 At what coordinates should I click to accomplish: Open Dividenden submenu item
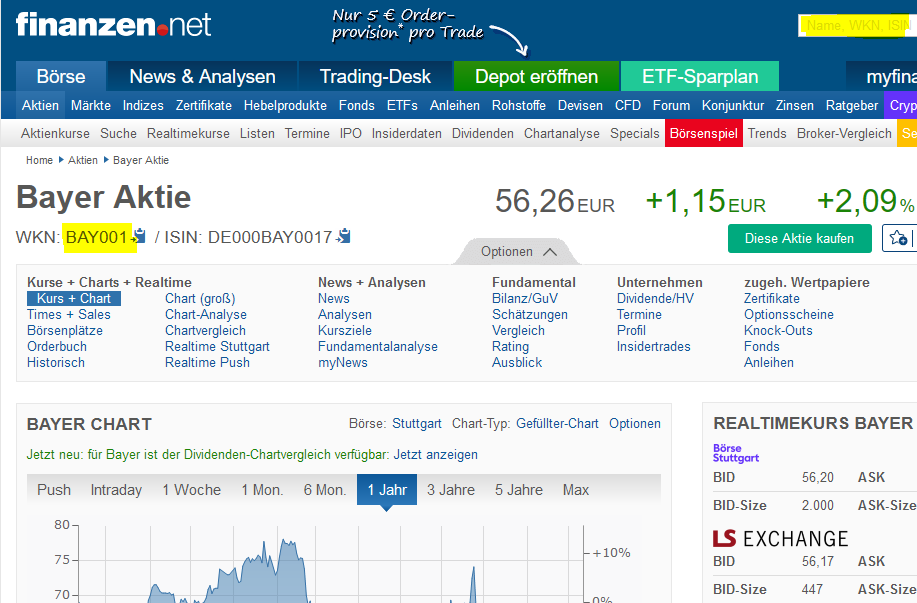[x=482, y=133]
